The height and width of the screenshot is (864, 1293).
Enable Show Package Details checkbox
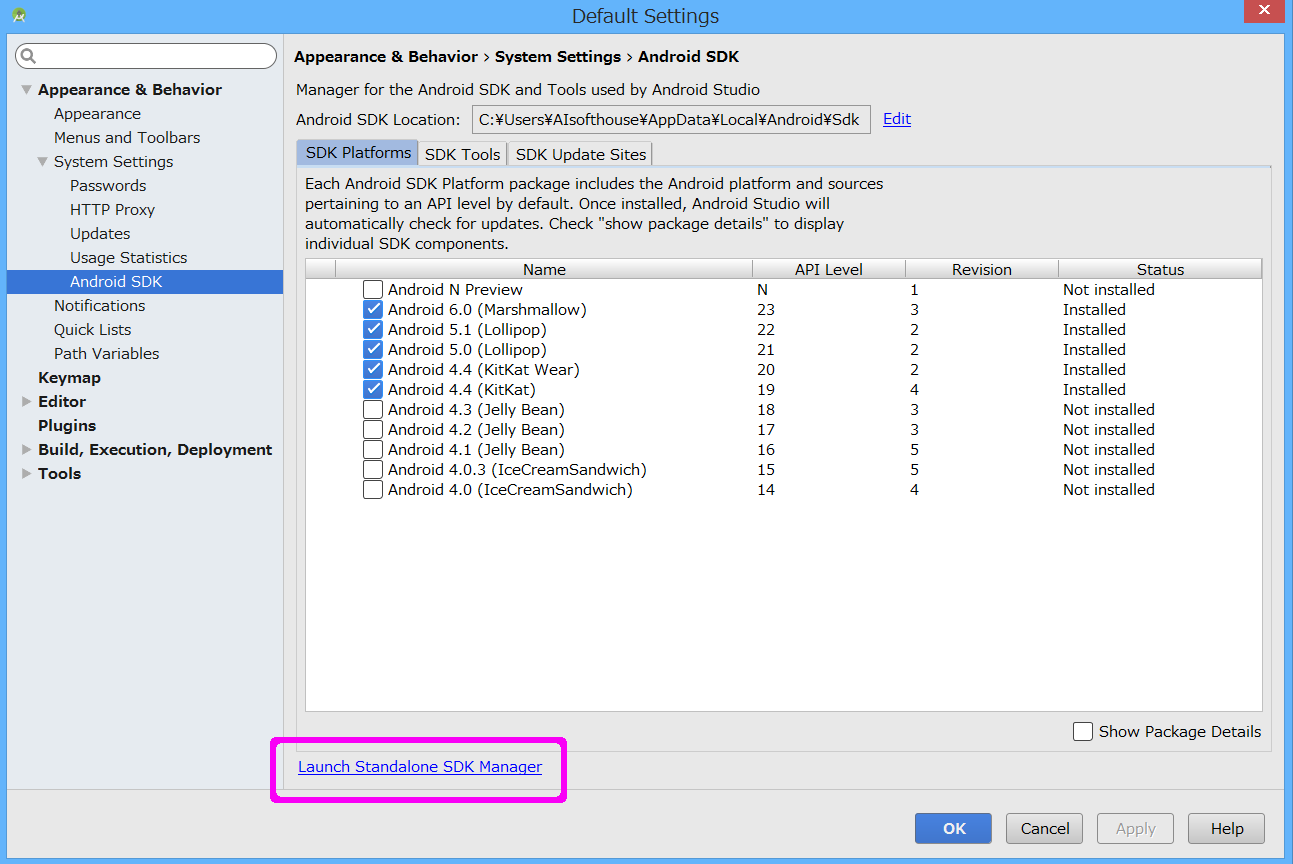(1083, 732)
